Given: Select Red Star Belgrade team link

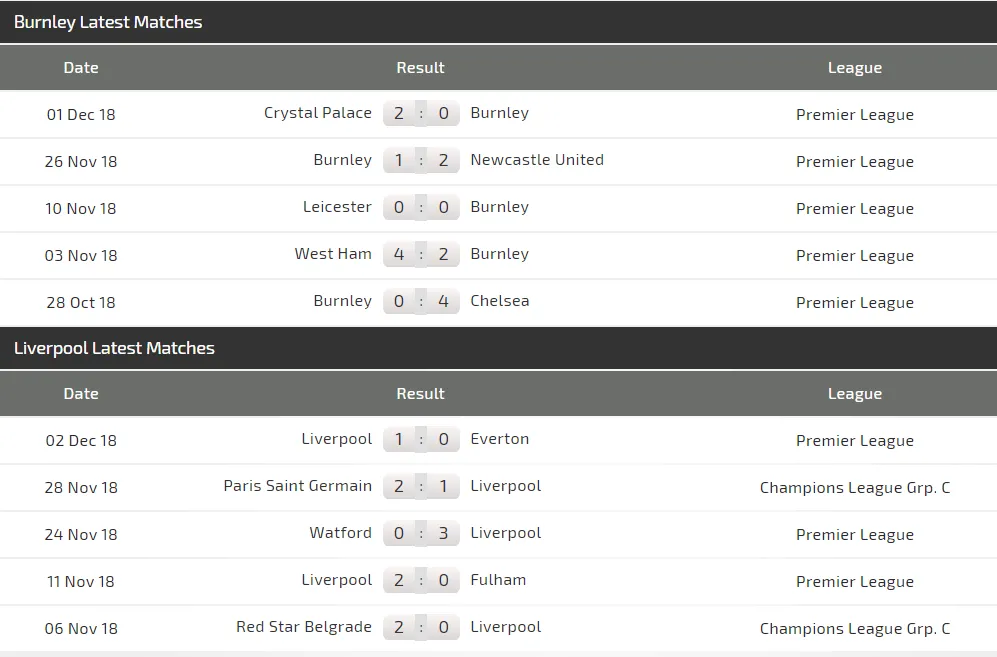Looking at the screenshot, I should [x=303, y=627].
